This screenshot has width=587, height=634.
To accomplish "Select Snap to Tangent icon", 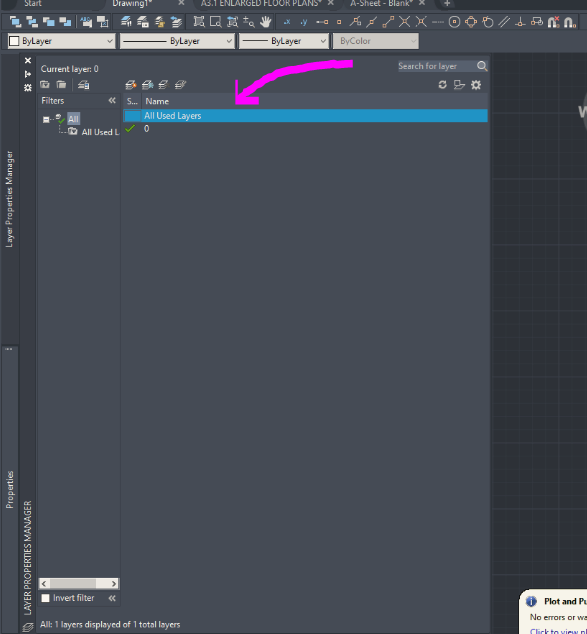I will point(488,22).
